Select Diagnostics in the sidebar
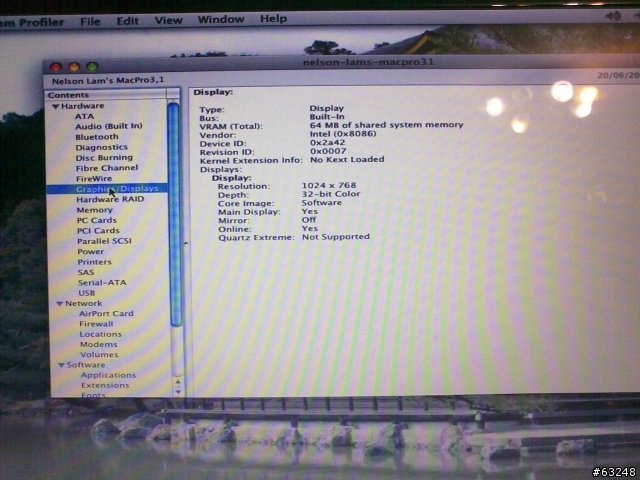640x480 pixels. [x=102, y=147]
